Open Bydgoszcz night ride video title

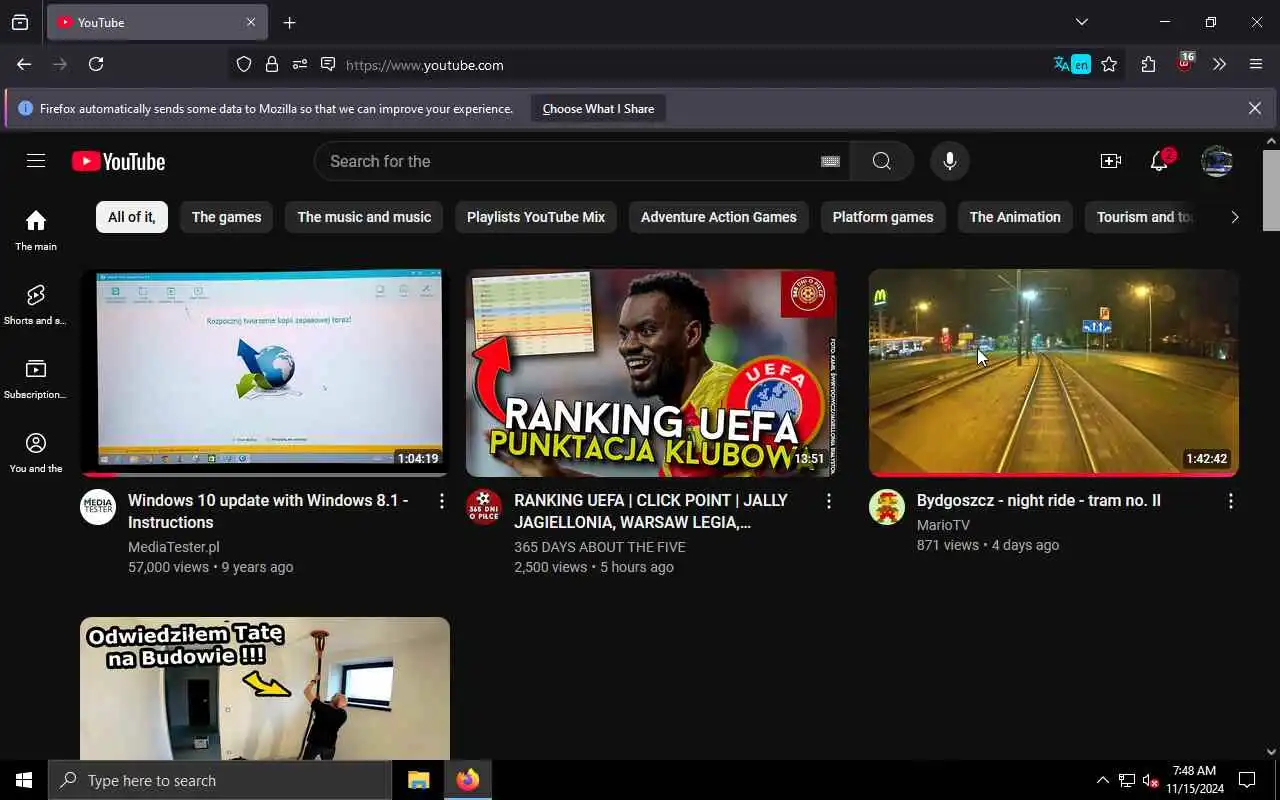(1039, 500)
